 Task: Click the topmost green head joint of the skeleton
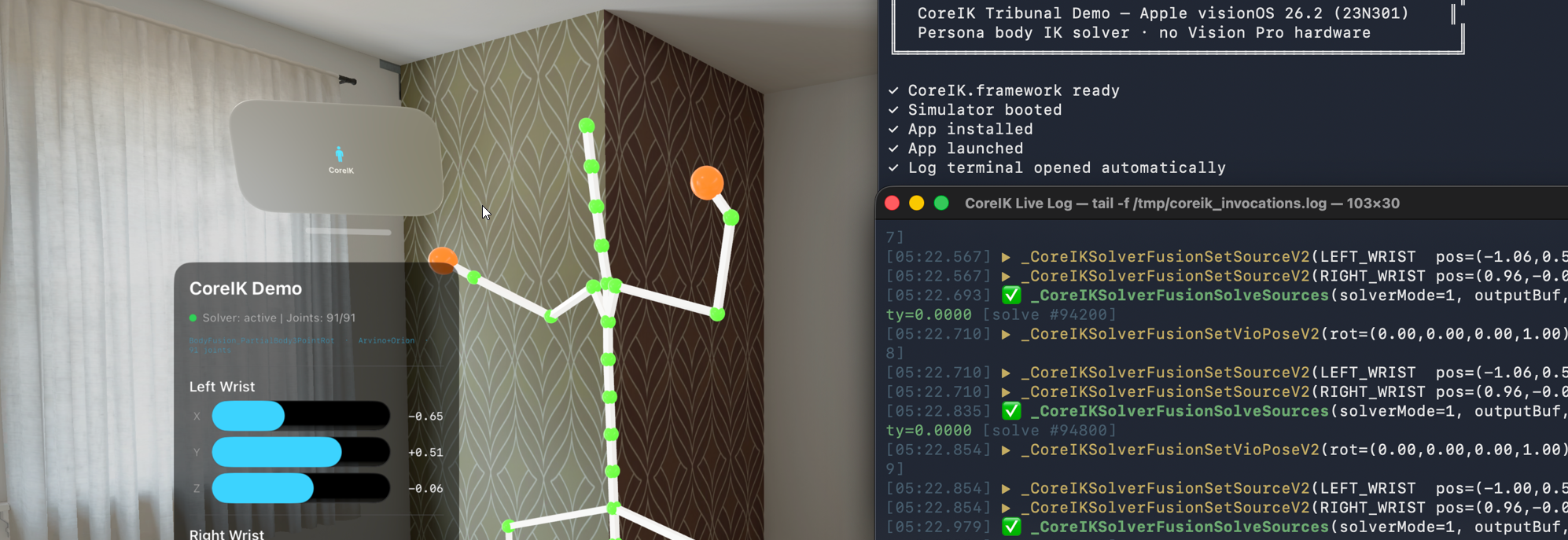click(x=587, y=126)
